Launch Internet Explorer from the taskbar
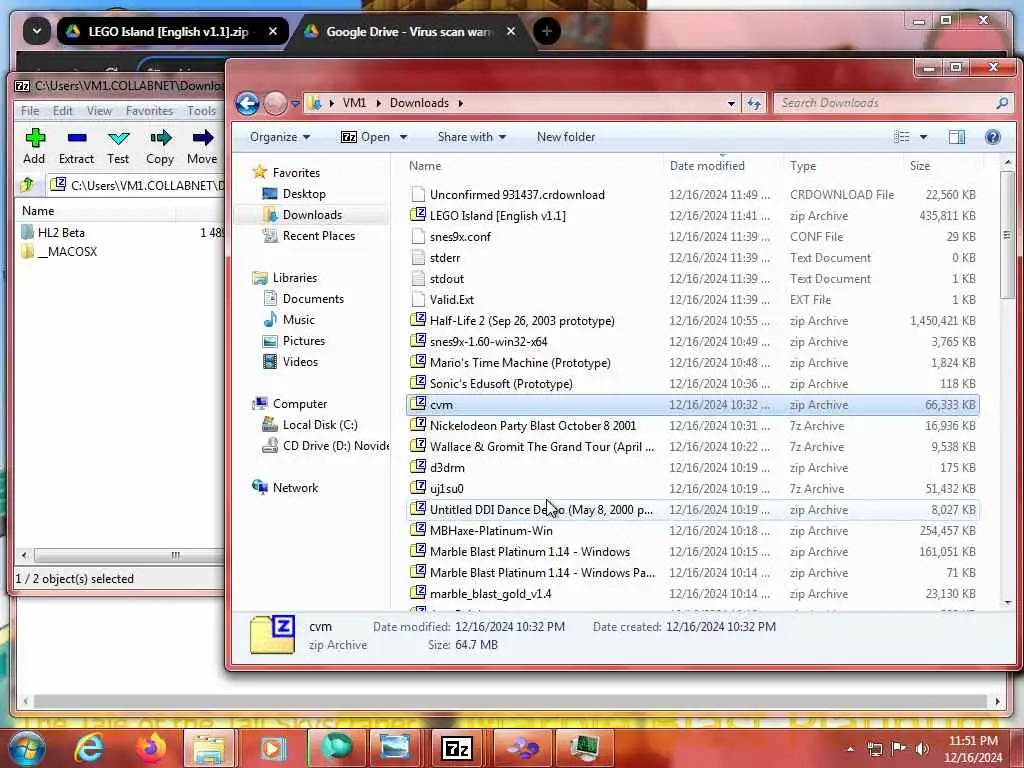 [88, 748]
